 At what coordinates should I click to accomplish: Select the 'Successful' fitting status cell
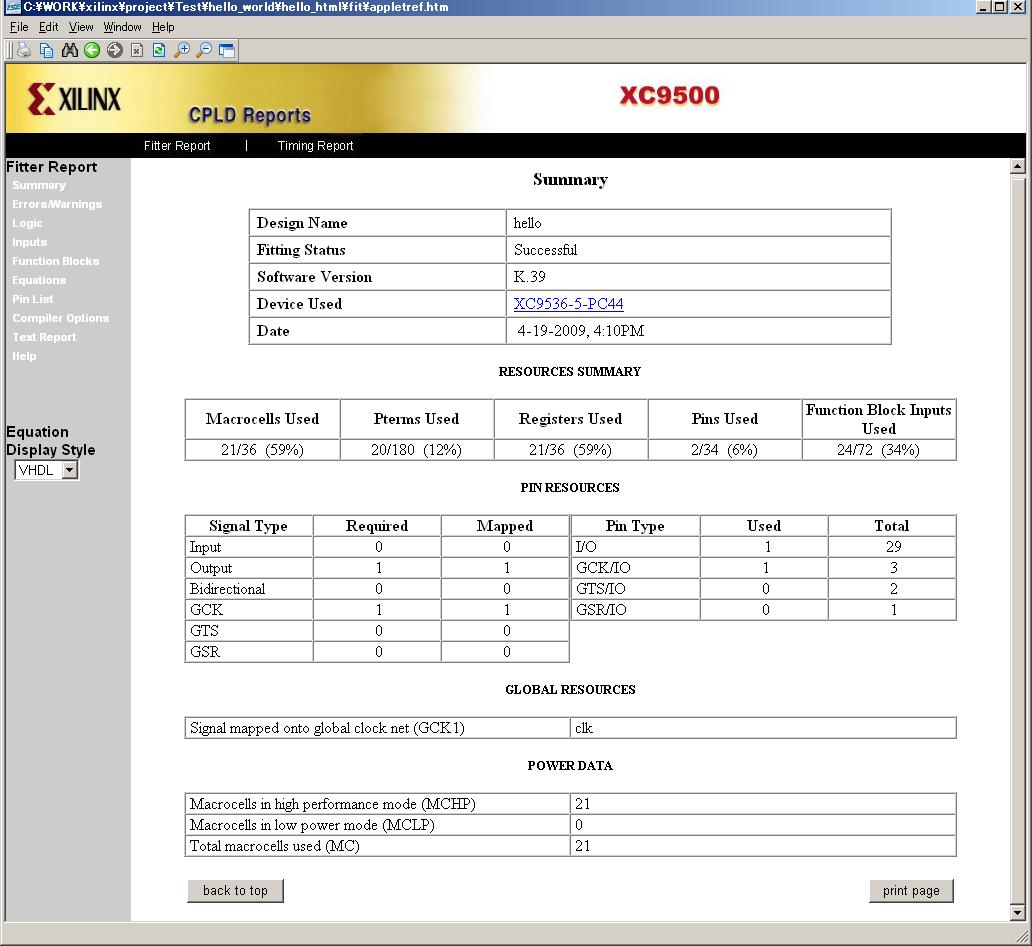click(x=698, y=250)
